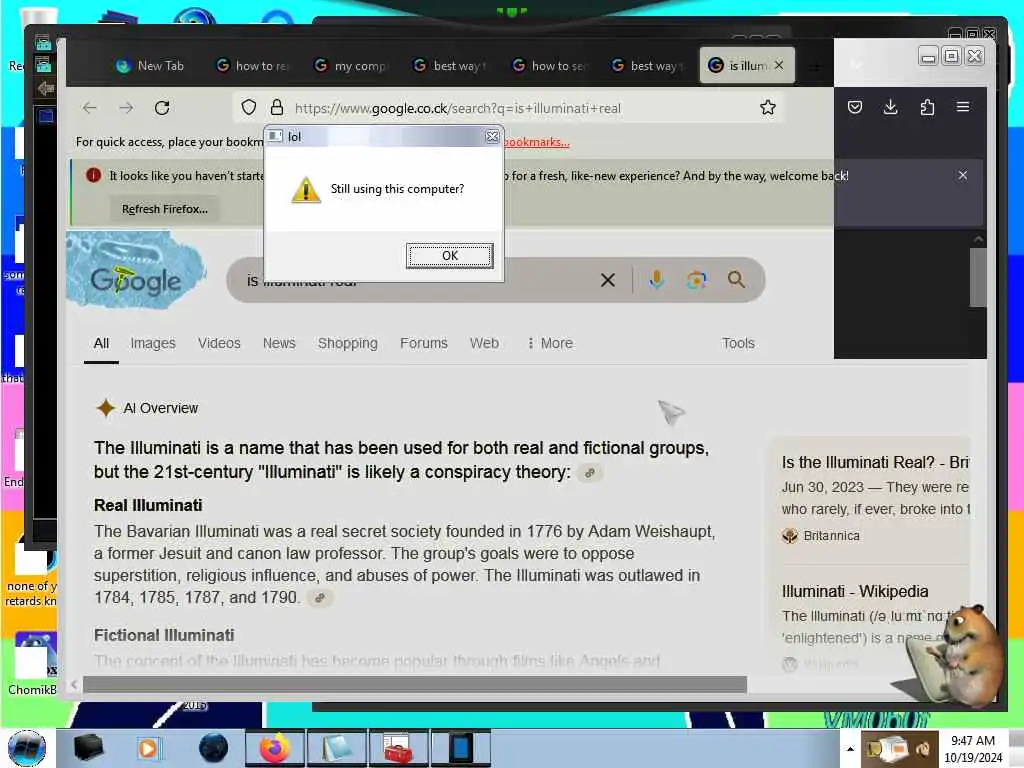Go forward with Firefox forward arrow
Screen dimensions: 1024x768
pyautogui.click(x=126, y=108)
